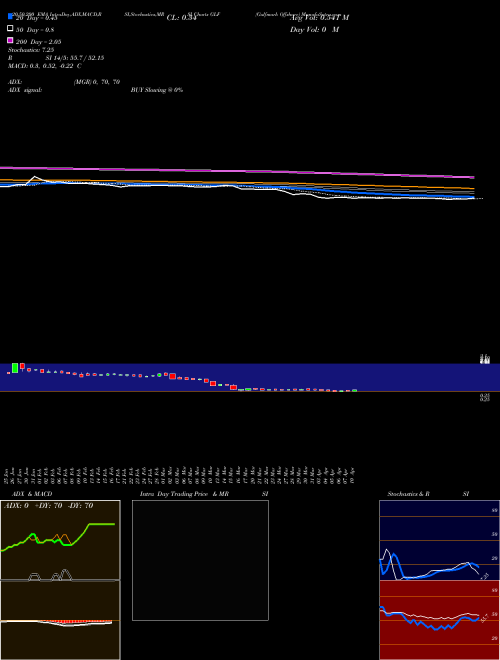The width and height of the screenshot is (500, 660).
Task: Click the CL: 0.34 closing price text
Action: [x=181, y=18]
